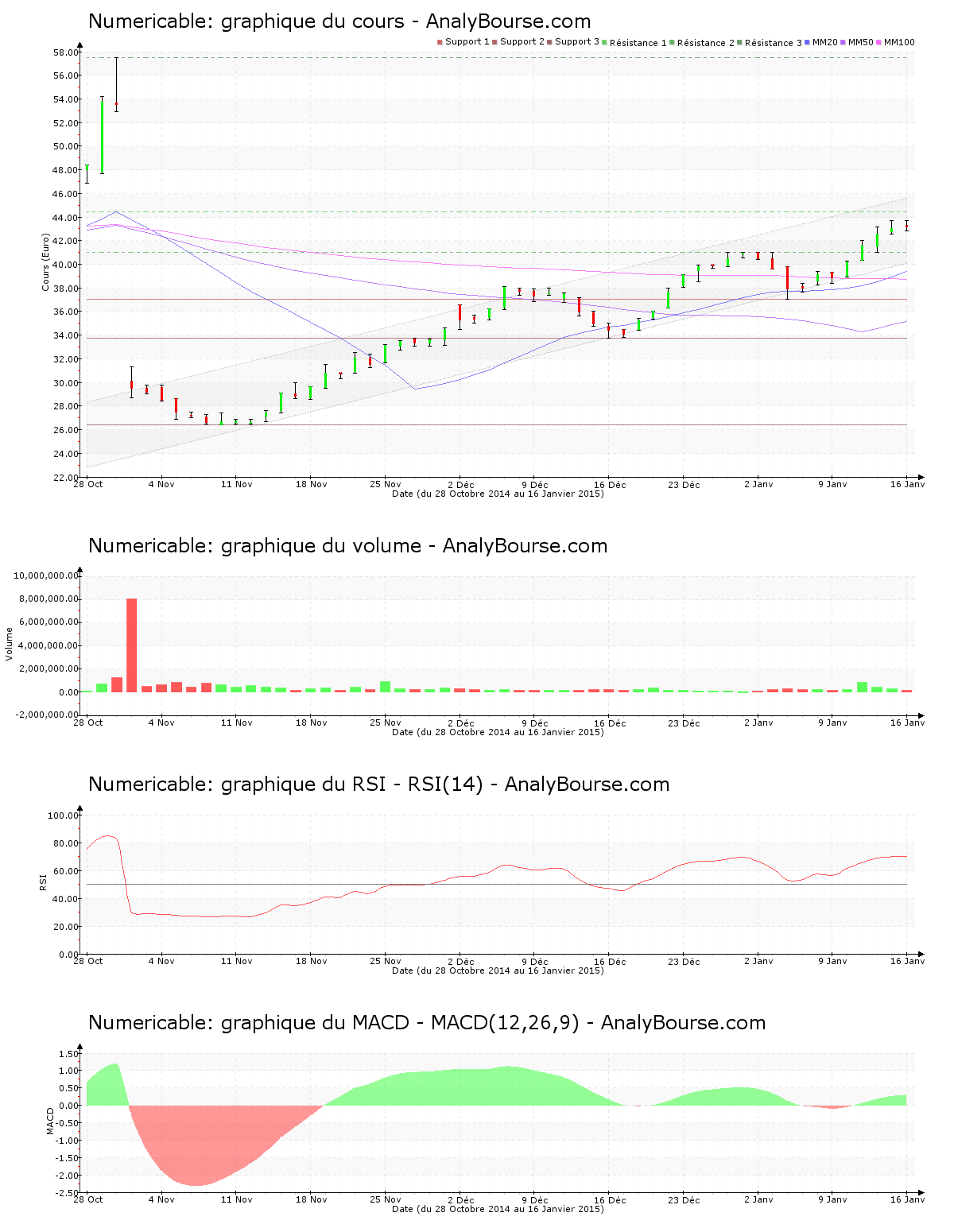Select the MM100 legend label
The image size is (954, 1232).
click(x=899, y=42)
